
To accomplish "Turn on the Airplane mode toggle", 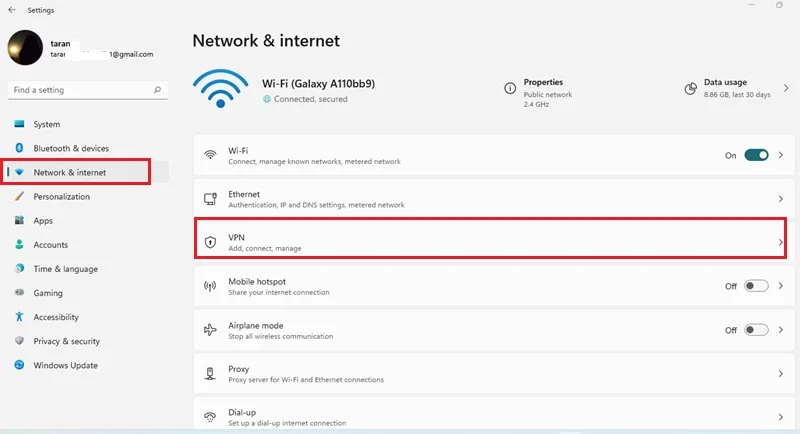I will [x=756, y=330].
